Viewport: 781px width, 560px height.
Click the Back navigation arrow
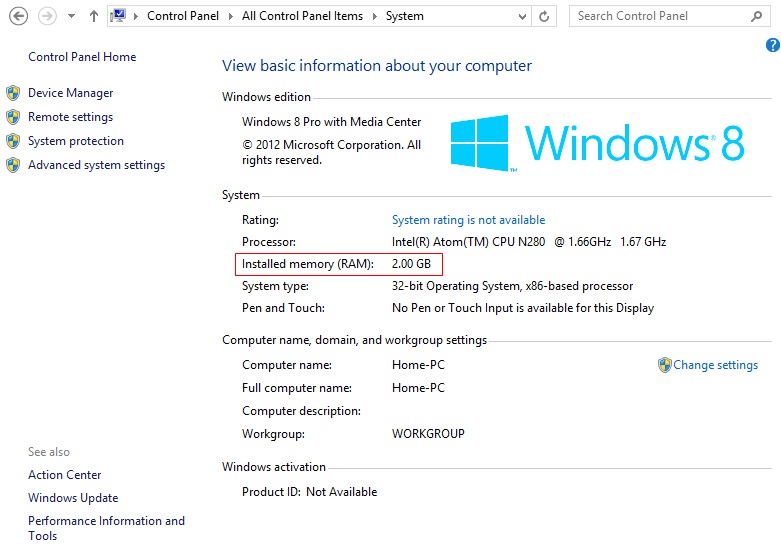17,16
